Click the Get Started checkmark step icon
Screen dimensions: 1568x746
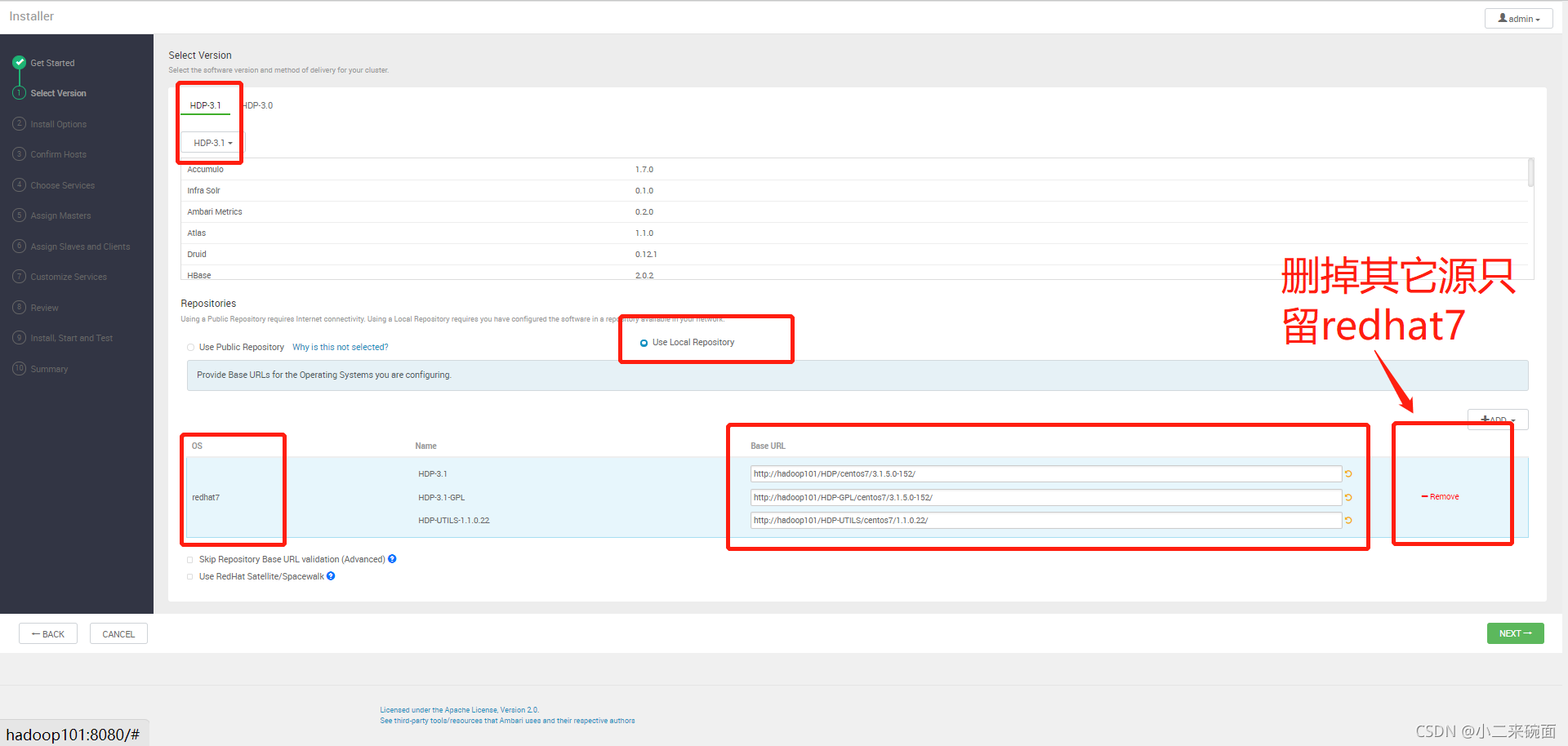19,62
